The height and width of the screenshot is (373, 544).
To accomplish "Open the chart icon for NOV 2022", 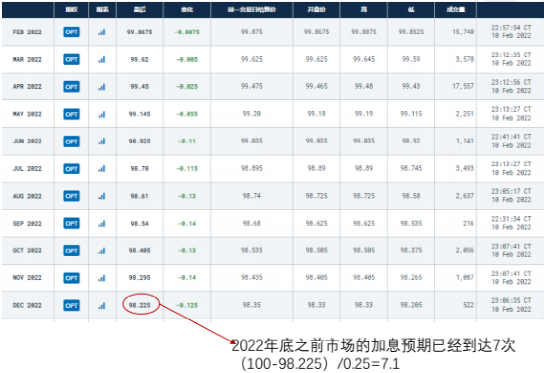I will 102,278.
